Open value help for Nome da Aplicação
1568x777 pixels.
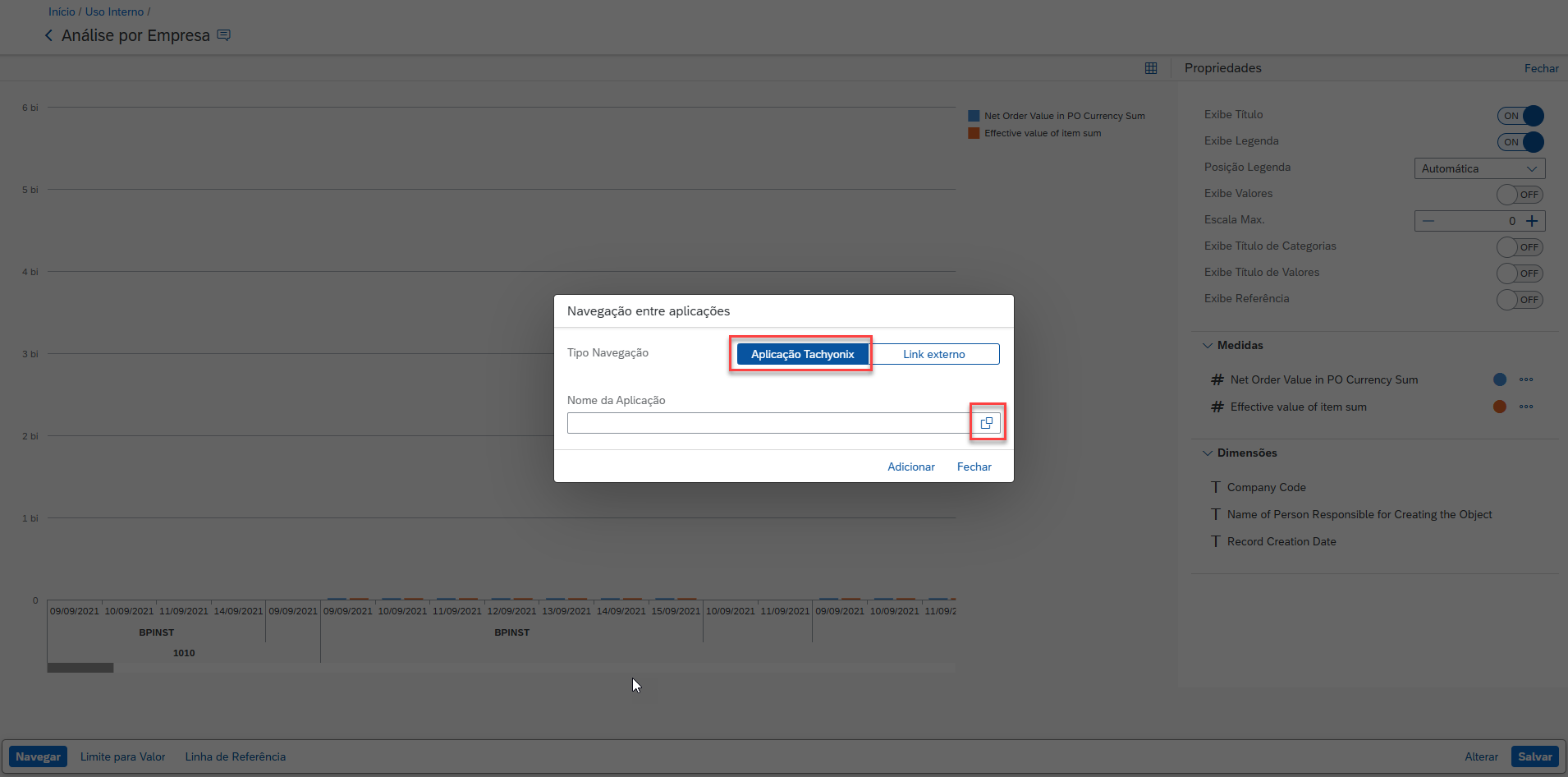pyautogui.click(x=987, y=423)
